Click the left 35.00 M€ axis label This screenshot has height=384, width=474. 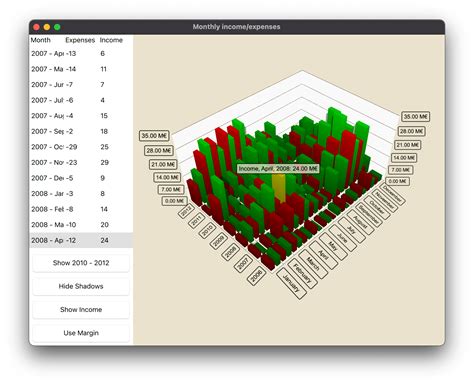tap(154, 136)
